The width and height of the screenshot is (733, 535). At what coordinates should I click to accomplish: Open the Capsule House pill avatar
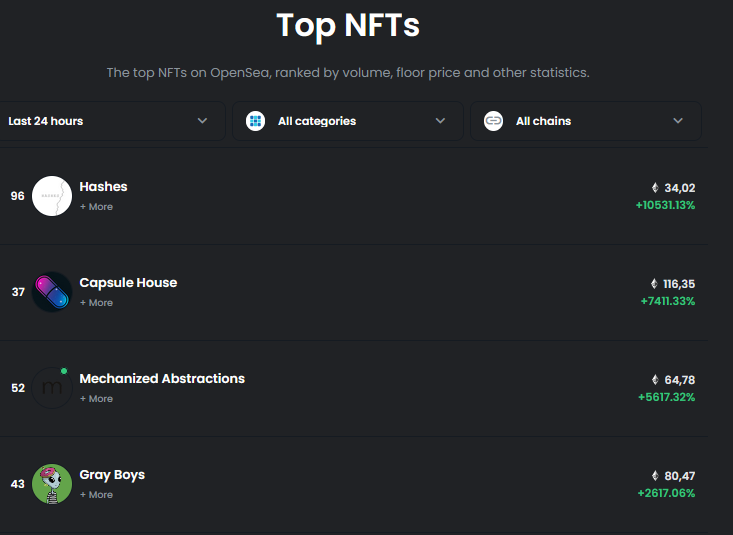52,292
